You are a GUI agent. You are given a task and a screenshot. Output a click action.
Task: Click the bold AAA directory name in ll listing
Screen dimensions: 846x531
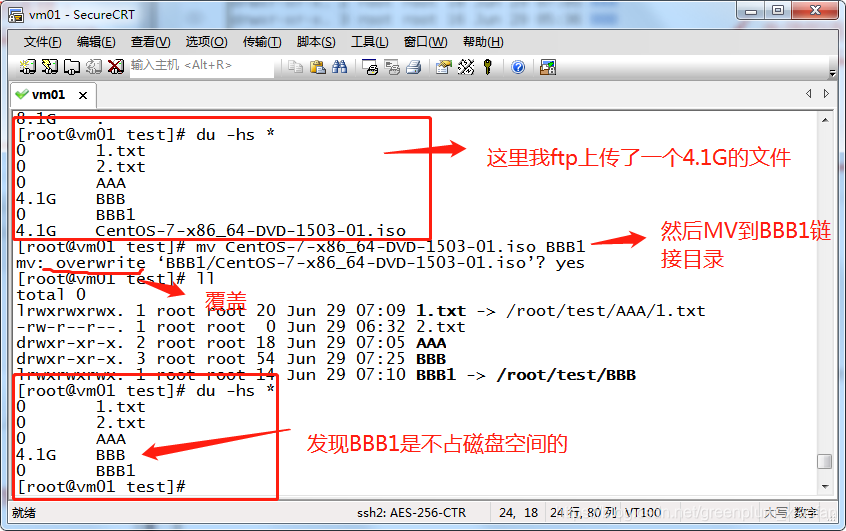click(x=431, y=343)
